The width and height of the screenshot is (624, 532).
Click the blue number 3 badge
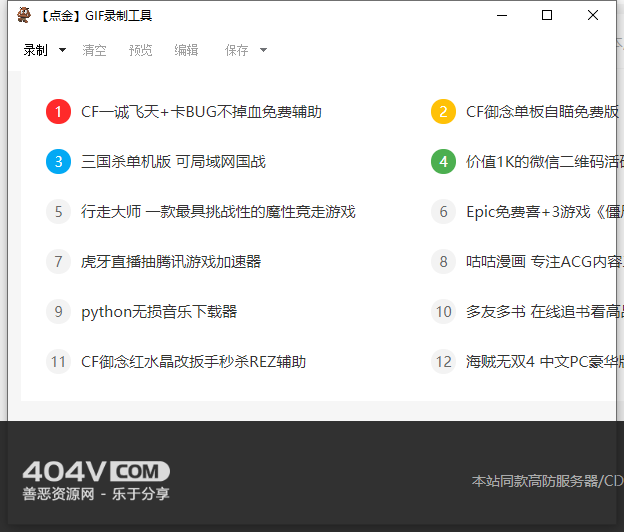(58, 162)
